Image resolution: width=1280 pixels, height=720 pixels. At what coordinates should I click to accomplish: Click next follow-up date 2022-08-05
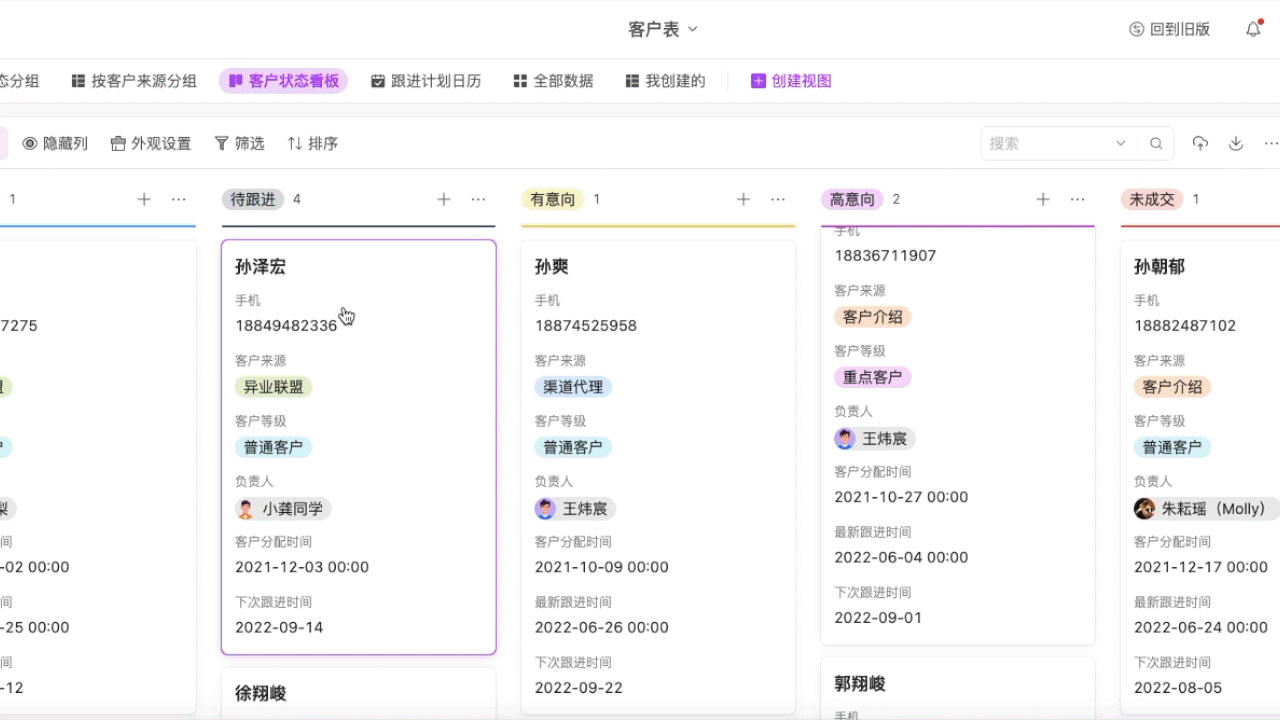point(1178,688)
